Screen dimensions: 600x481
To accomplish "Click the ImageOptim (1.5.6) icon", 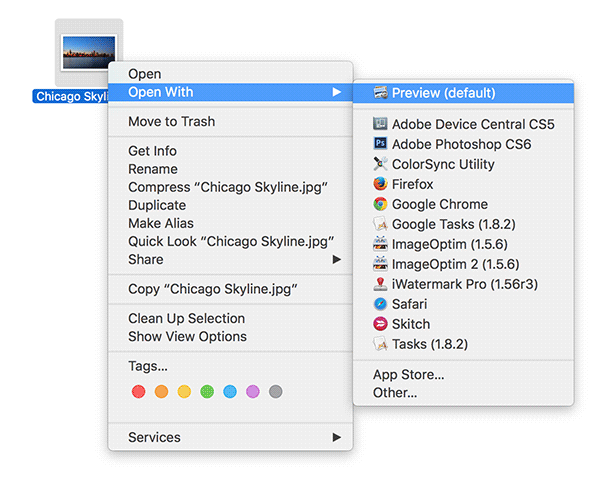I will pos(380,243).
